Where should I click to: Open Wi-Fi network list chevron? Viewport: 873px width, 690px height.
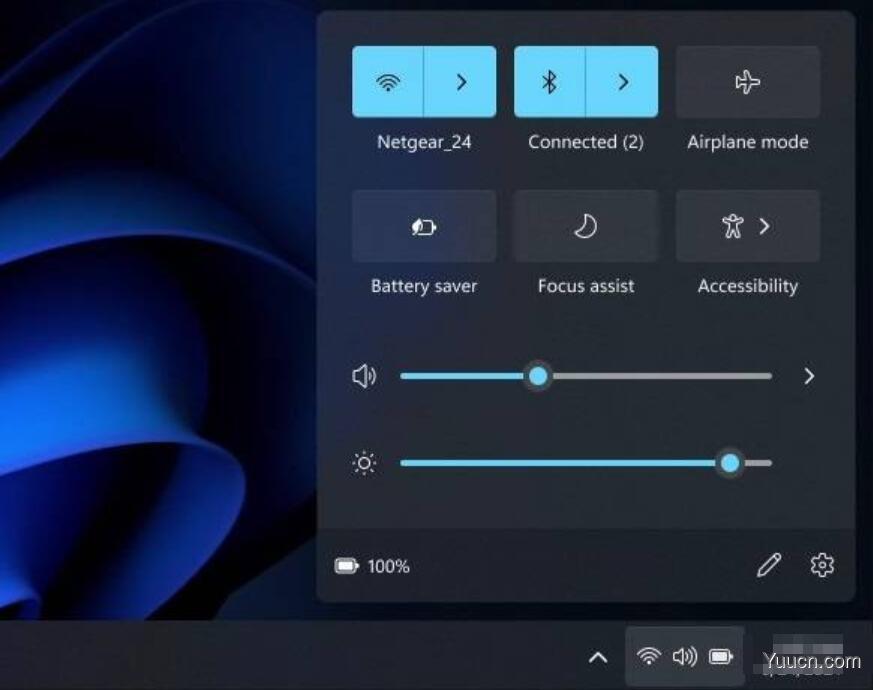pyautogui.click(x=460, y=82)
